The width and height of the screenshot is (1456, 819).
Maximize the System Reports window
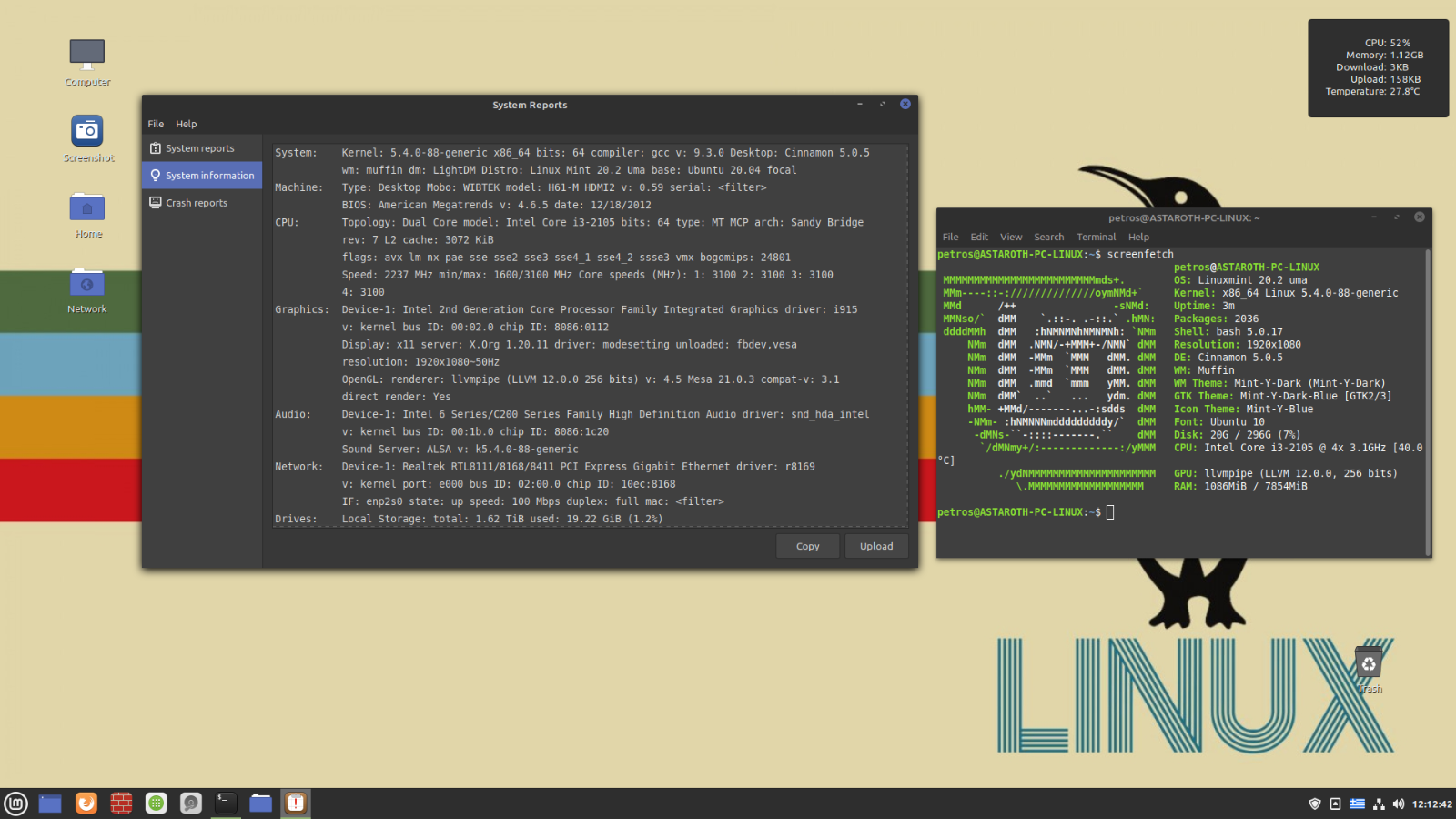coord(882,105)
